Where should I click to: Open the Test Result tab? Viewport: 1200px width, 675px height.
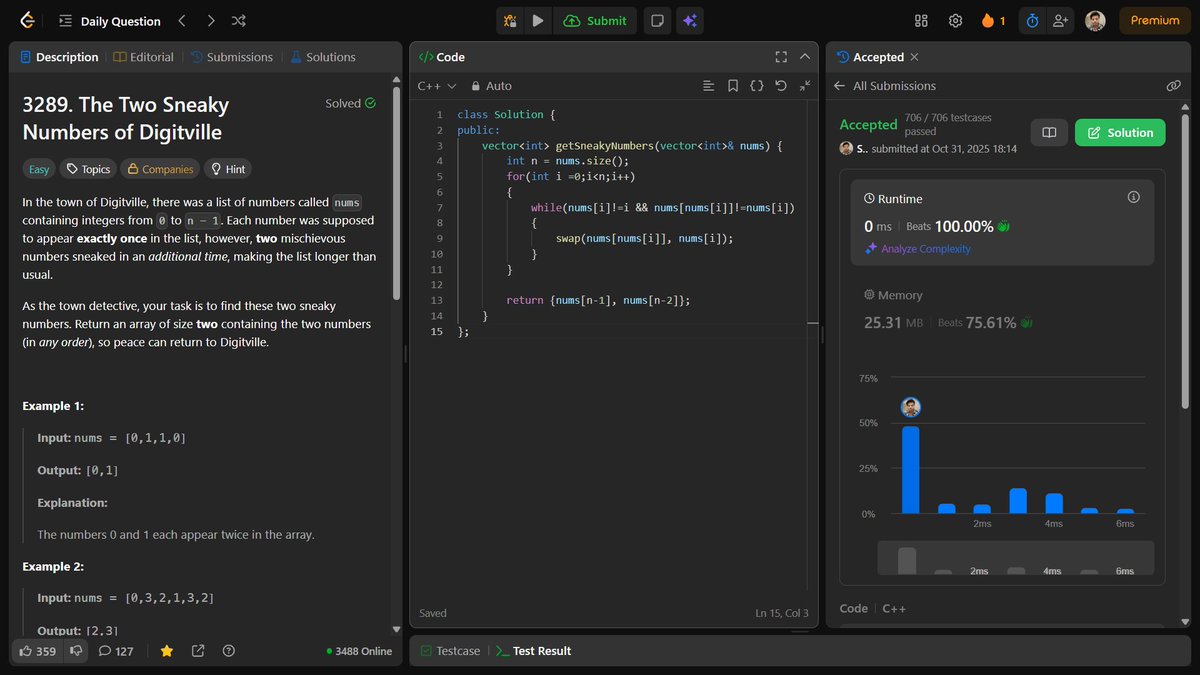534,651
